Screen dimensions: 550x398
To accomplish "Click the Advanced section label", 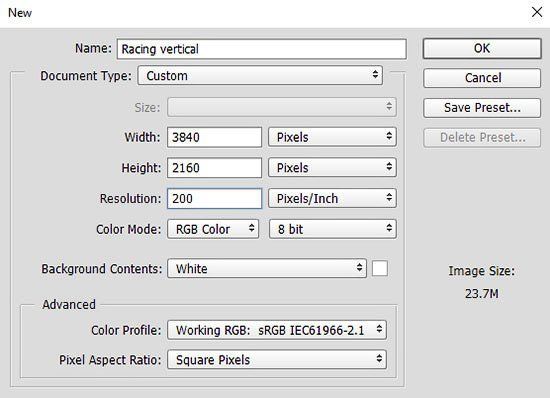I will click(x=69, y=304).
